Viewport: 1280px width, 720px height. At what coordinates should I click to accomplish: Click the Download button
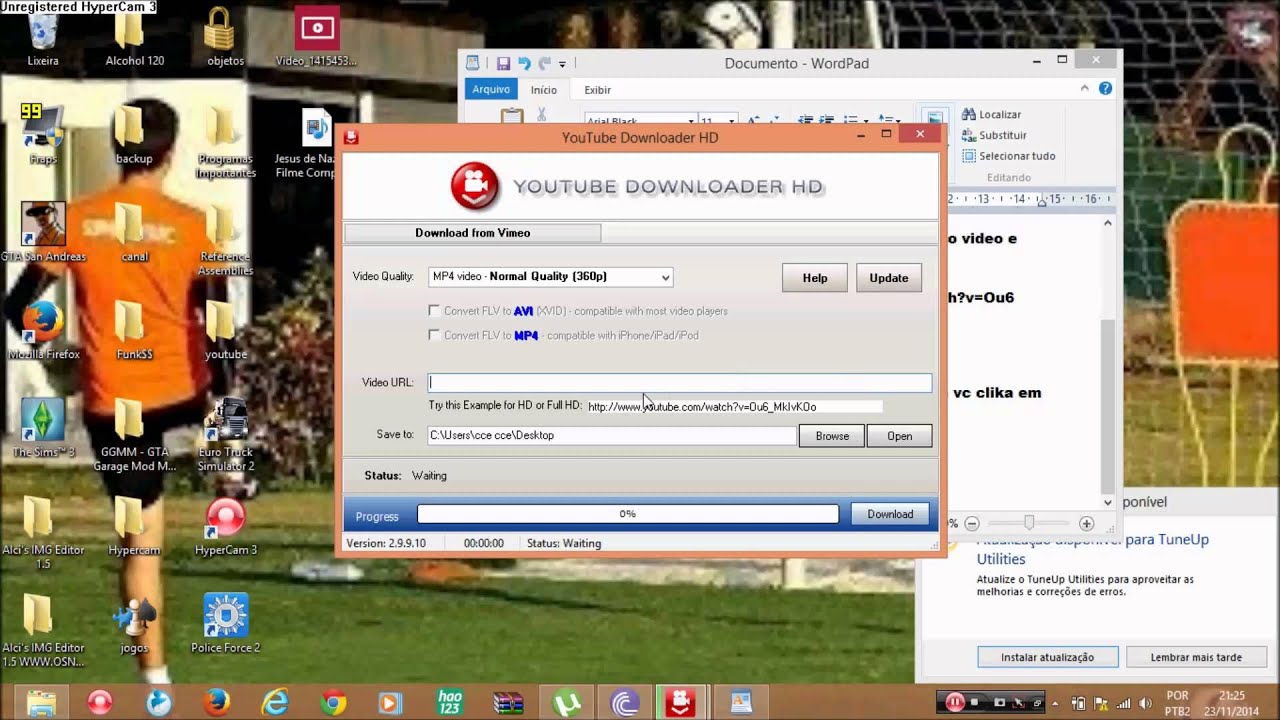(890, 514)
